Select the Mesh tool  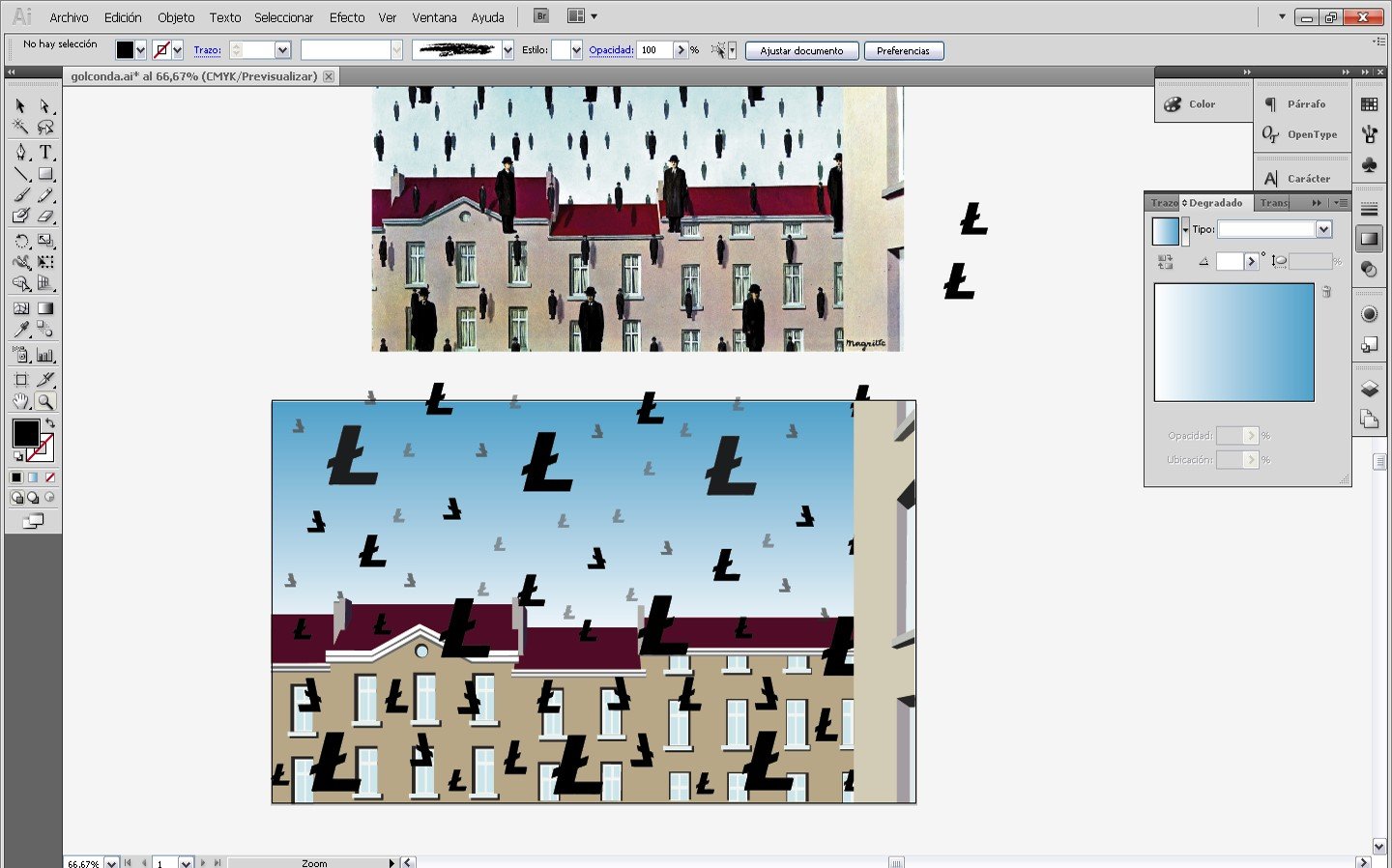[20, 308]
